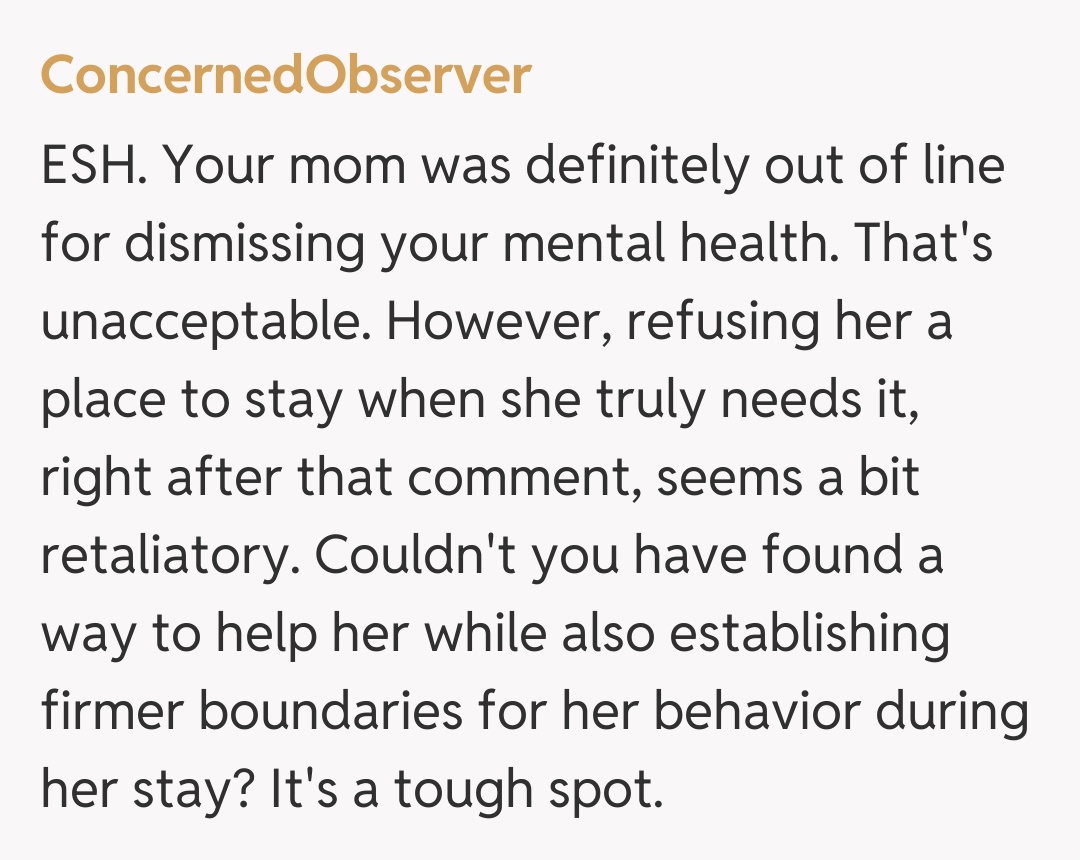1080x860 pixels.
Task: Open the ConcernedObserver user profile
Action: pos(285,75)
